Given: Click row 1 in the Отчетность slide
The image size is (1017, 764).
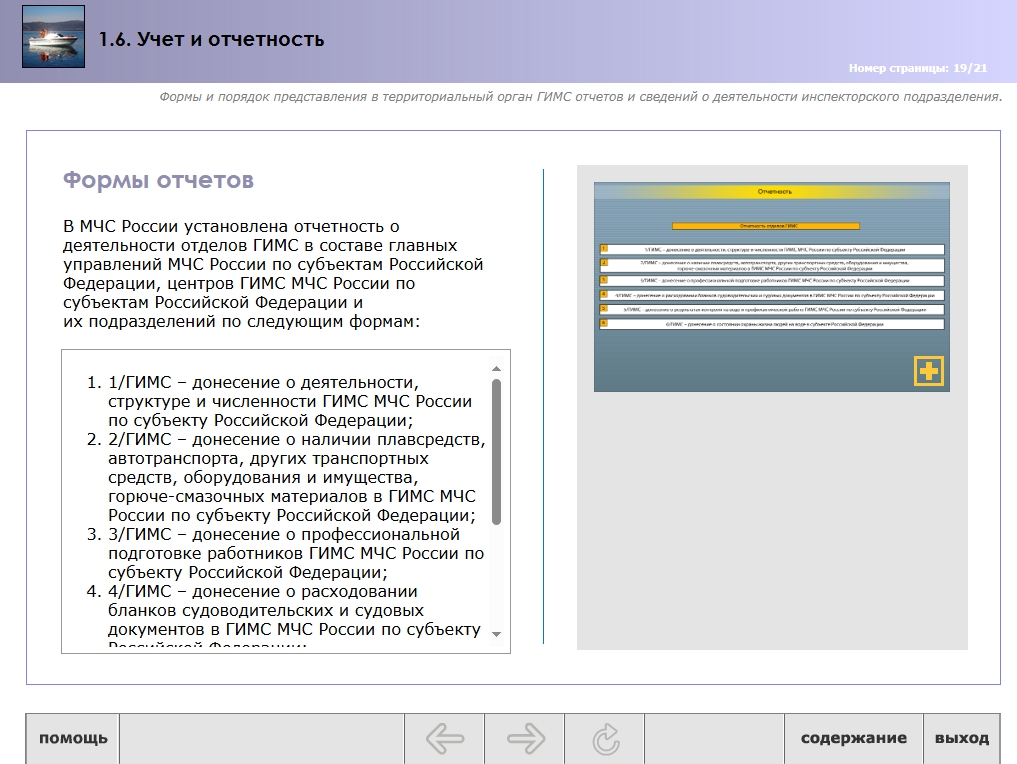Looking at the screenshot, I should [x=772, y=249].
